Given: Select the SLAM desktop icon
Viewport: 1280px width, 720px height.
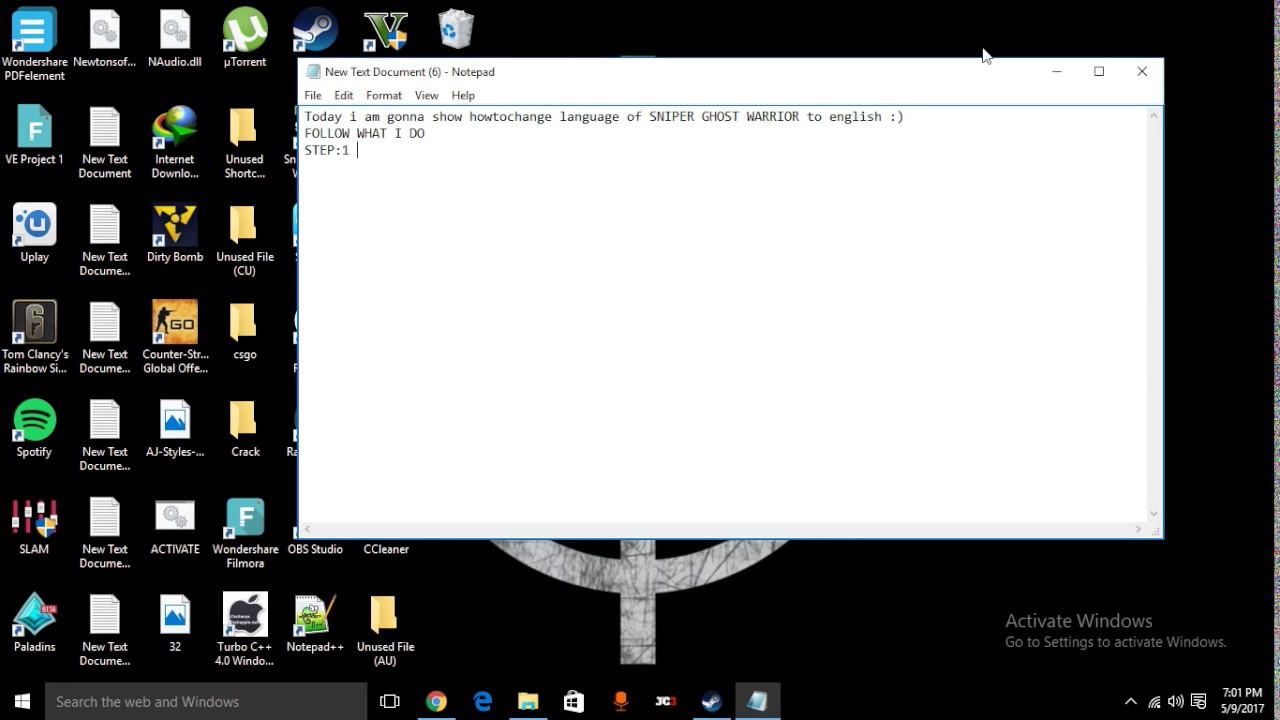Looking at the screenshot, I should (x=34, y=526).
